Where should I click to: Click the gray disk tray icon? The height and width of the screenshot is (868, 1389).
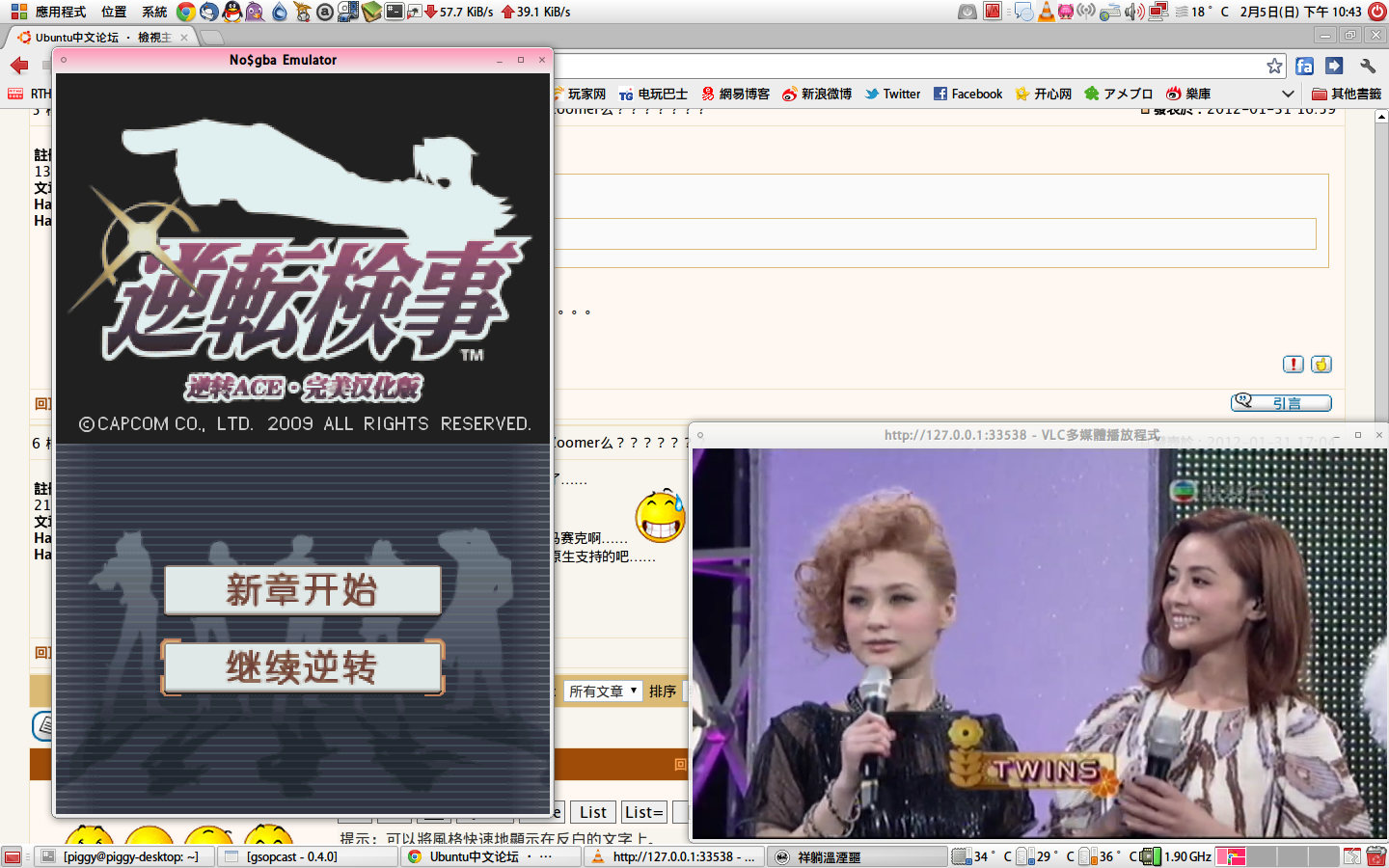tap(967, 12)
